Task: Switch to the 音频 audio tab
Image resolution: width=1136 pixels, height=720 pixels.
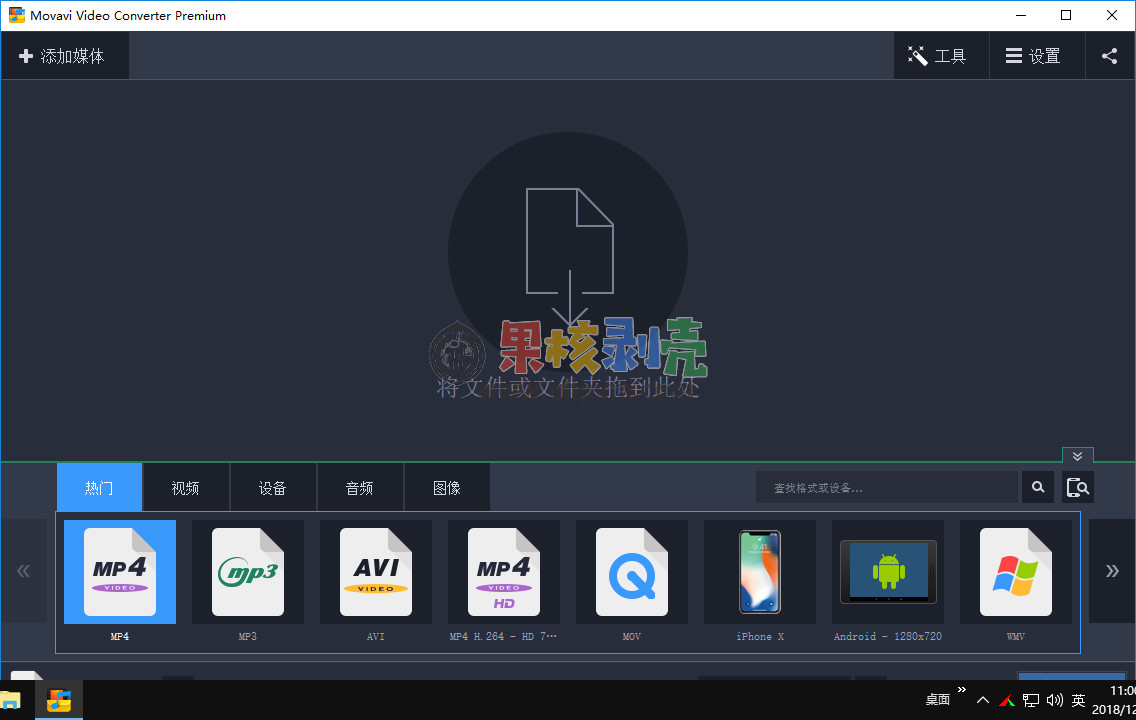Action: (x=360, y=487)
